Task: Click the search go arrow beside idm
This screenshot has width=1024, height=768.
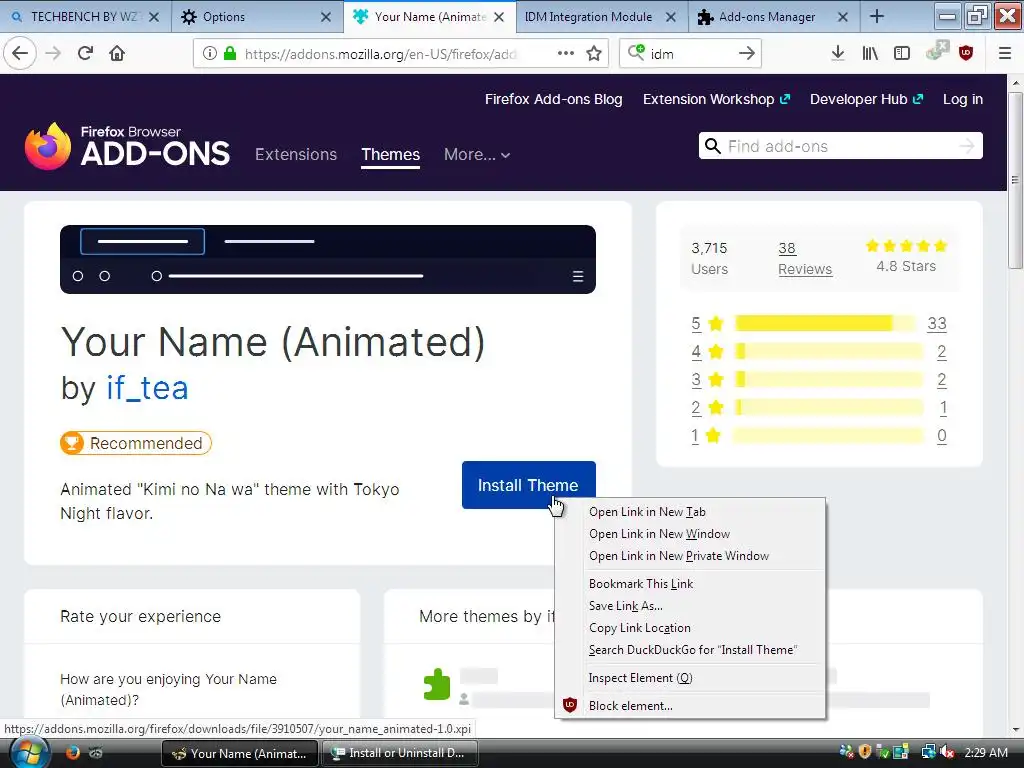Action: [746, 54]
